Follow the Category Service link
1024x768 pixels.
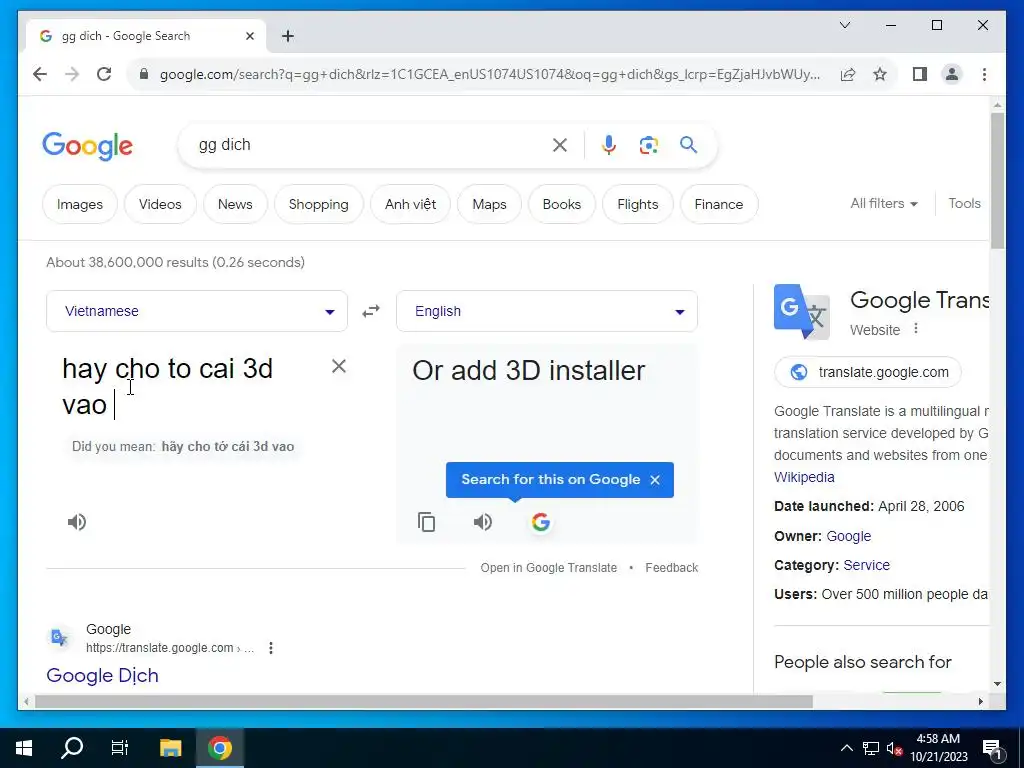pos(866,566)
